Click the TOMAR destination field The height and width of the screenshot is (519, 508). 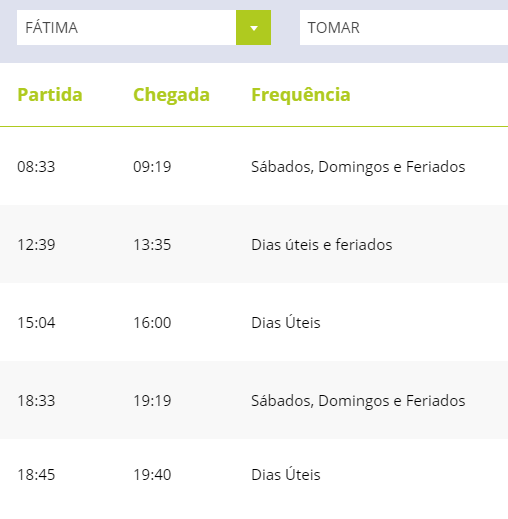404,28
